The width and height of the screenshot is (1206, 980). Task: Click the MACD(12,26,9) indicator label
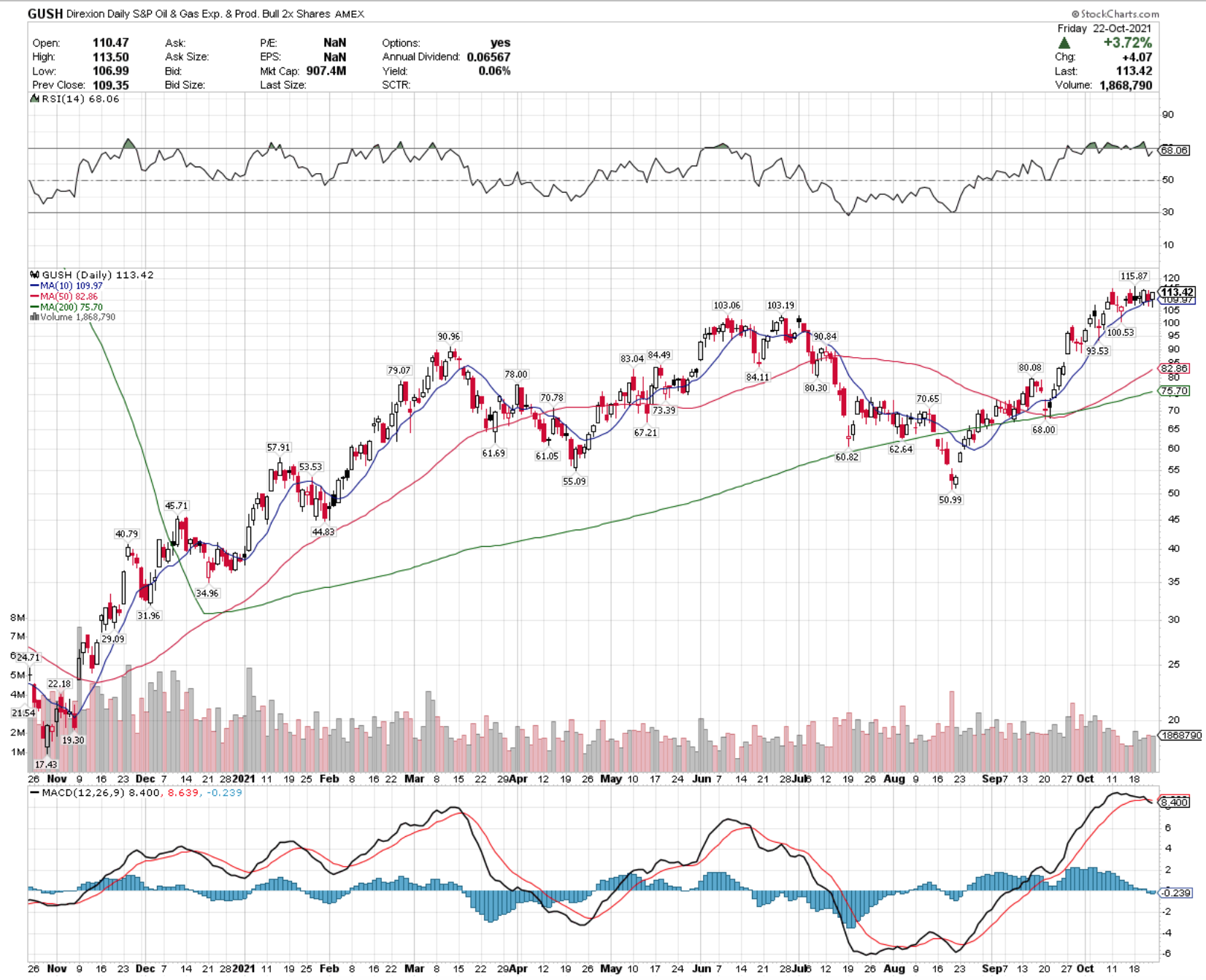point(82,792)
